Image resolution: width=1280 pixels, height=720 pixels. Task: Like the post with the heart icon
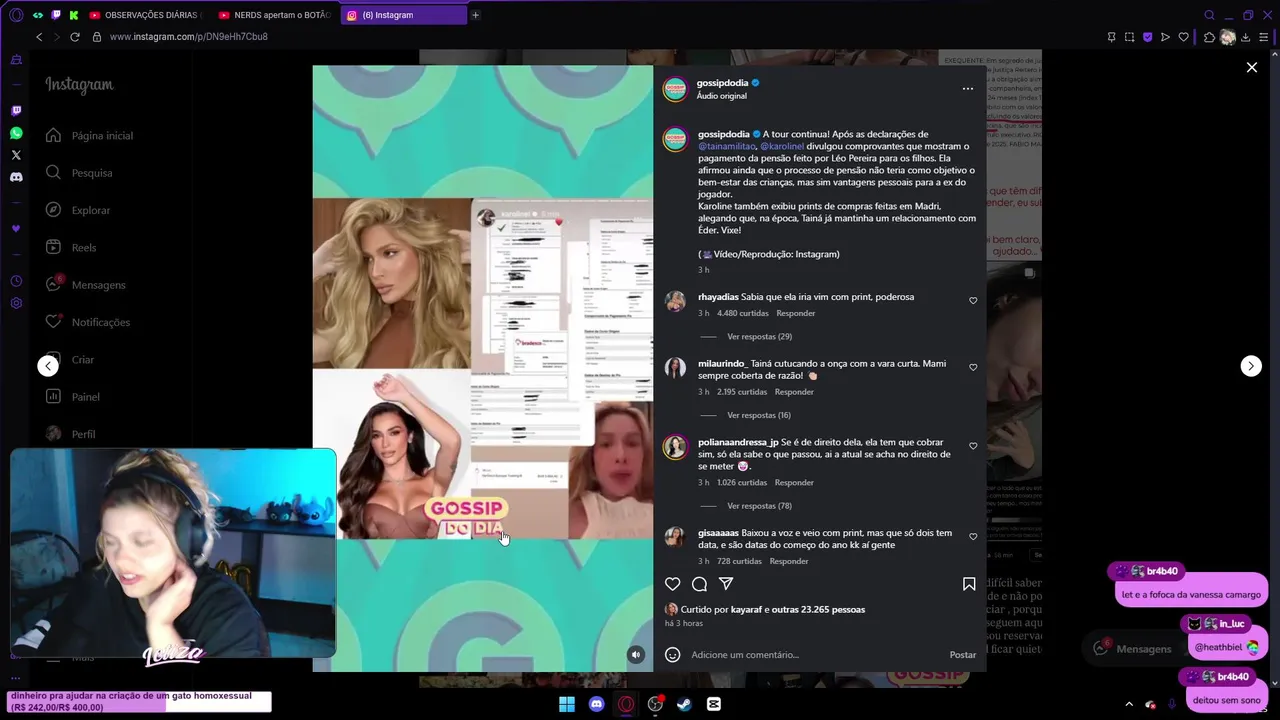pyautogui.click(x=673, y=584)
